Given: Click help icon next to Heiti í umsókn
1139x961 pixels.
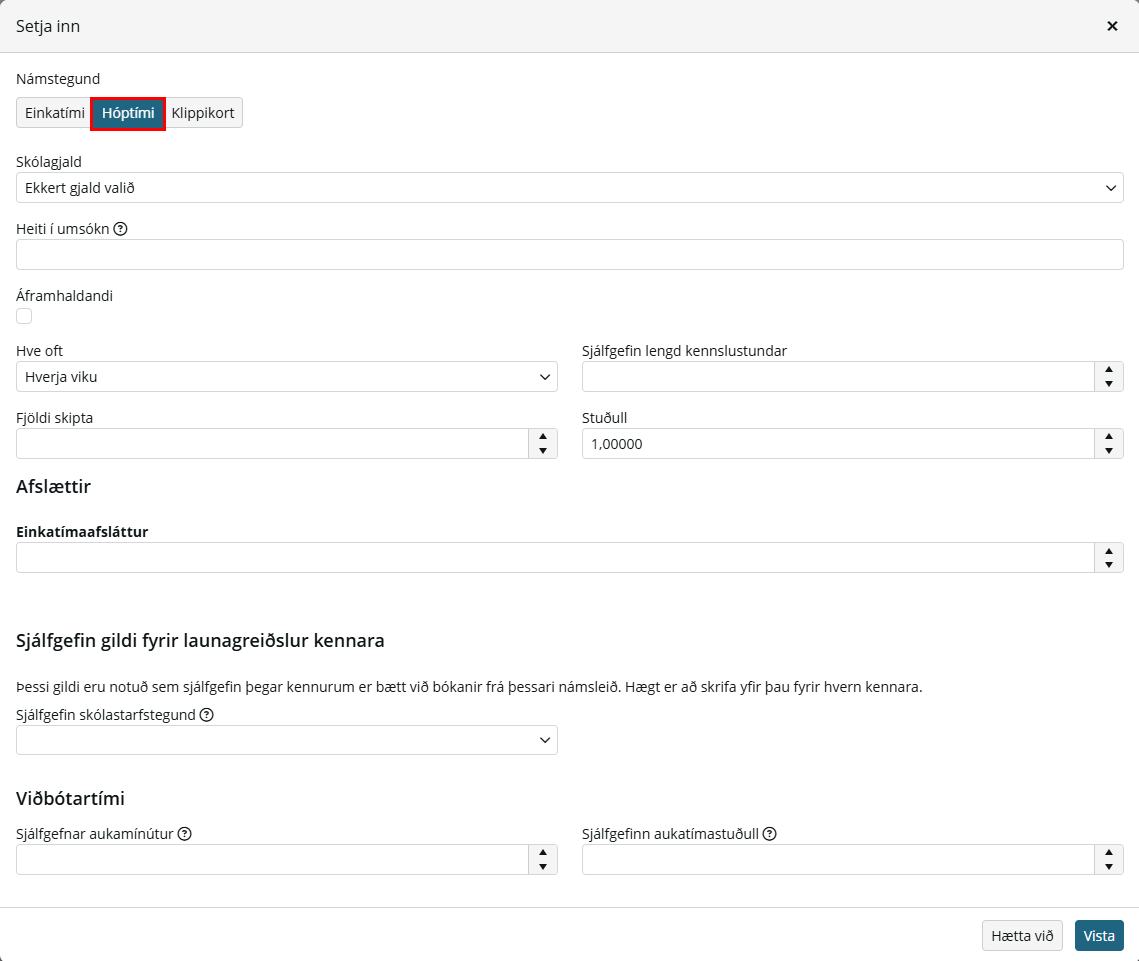Looking at the screenshot, I should tap(121, 229).
